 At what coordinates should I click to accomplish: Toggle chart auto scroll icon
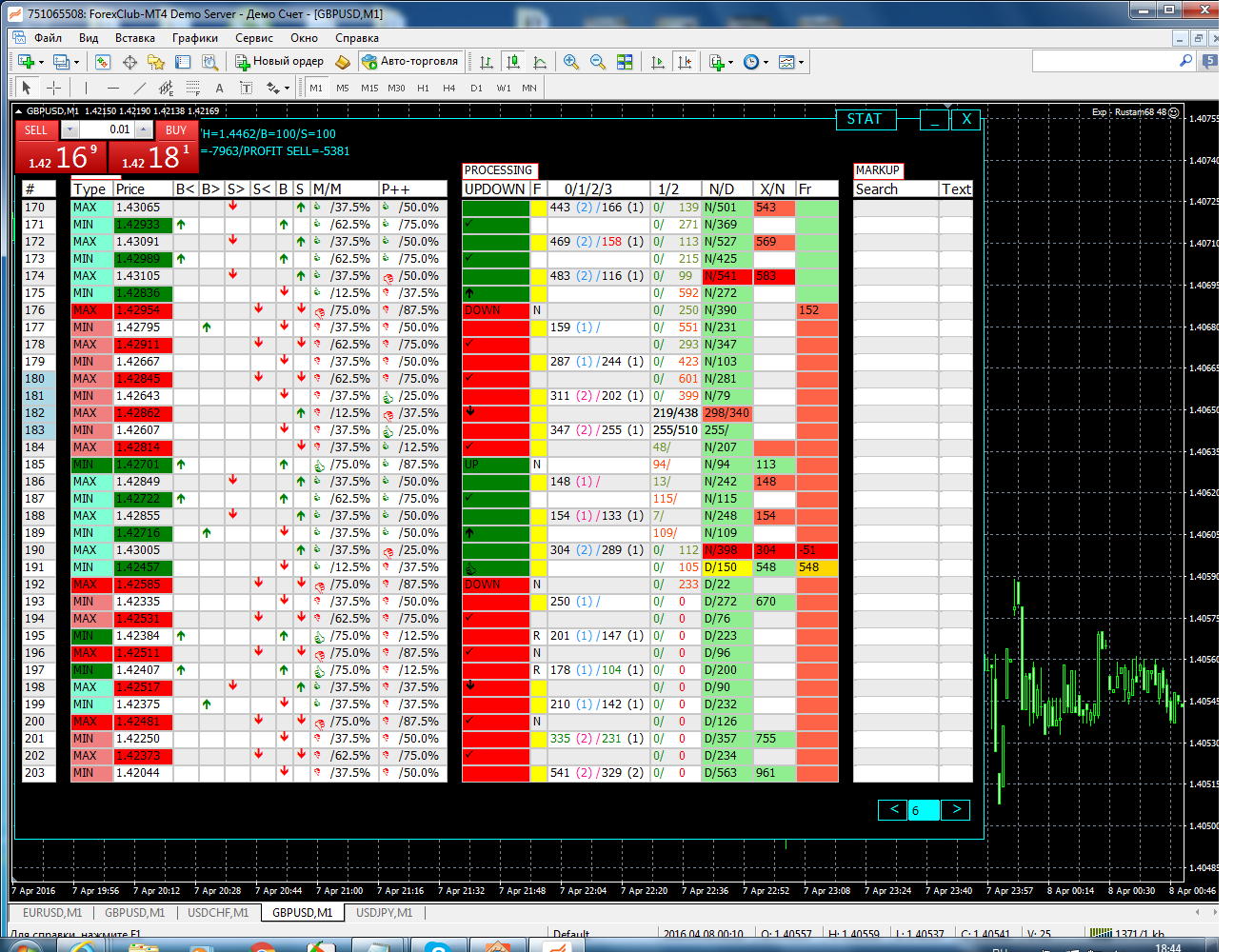pos(658,62)
